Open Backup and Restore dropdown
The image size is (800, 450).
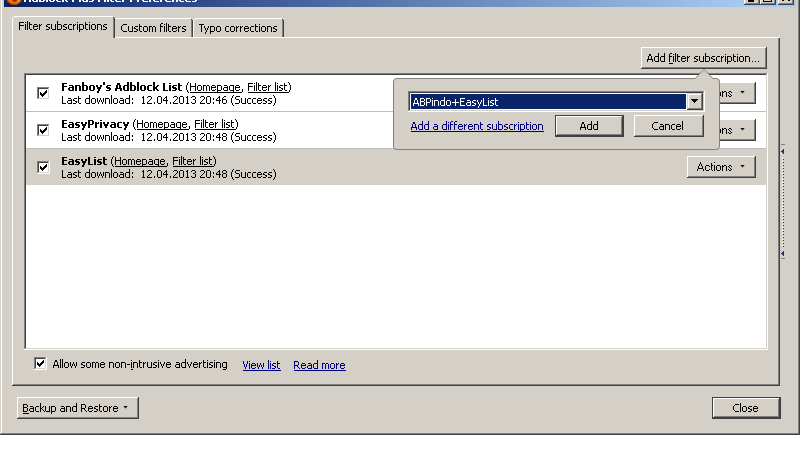coord(78,408)
